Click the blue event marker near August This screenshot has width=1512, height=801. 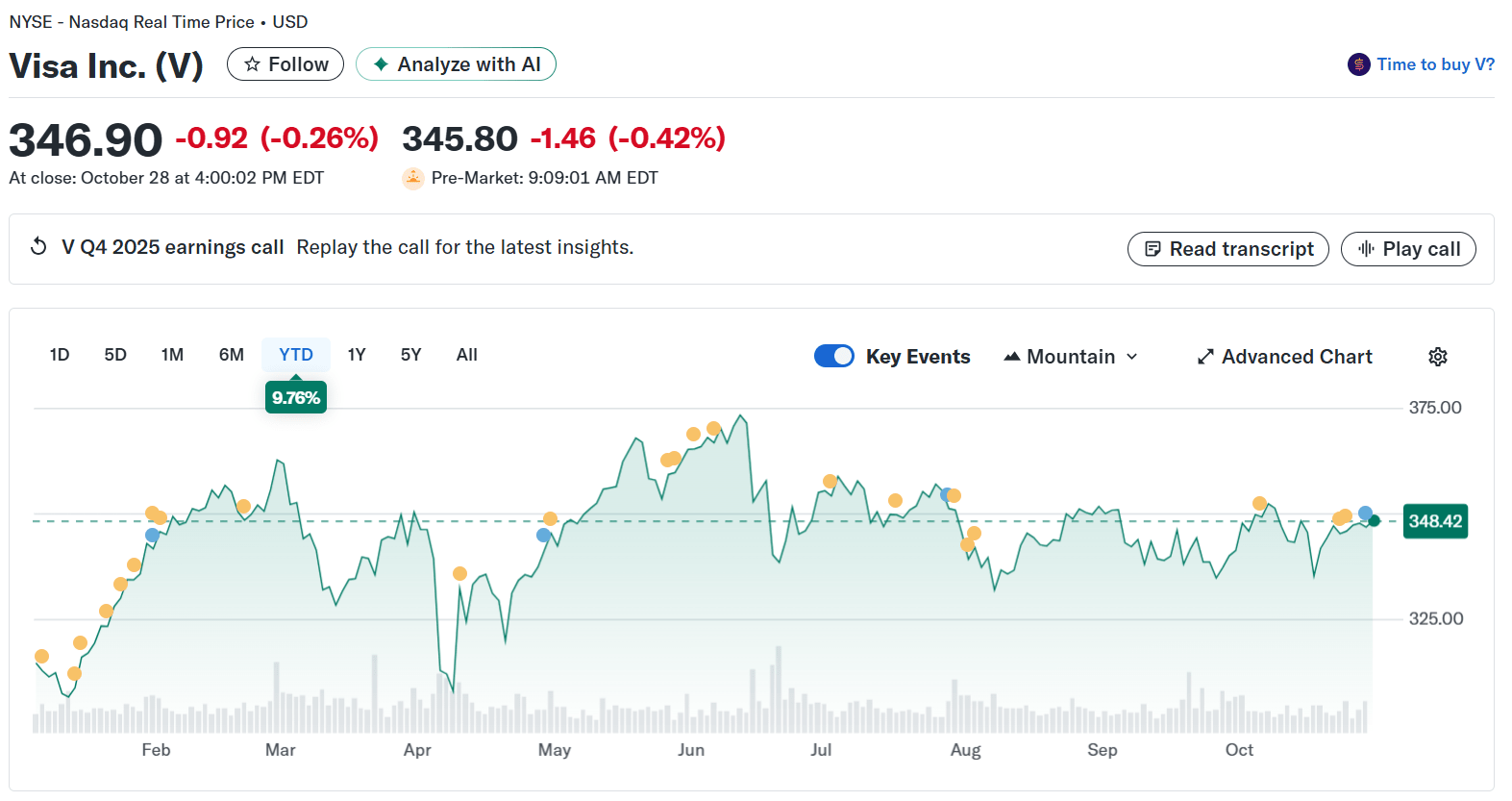[x=947, y=494]
